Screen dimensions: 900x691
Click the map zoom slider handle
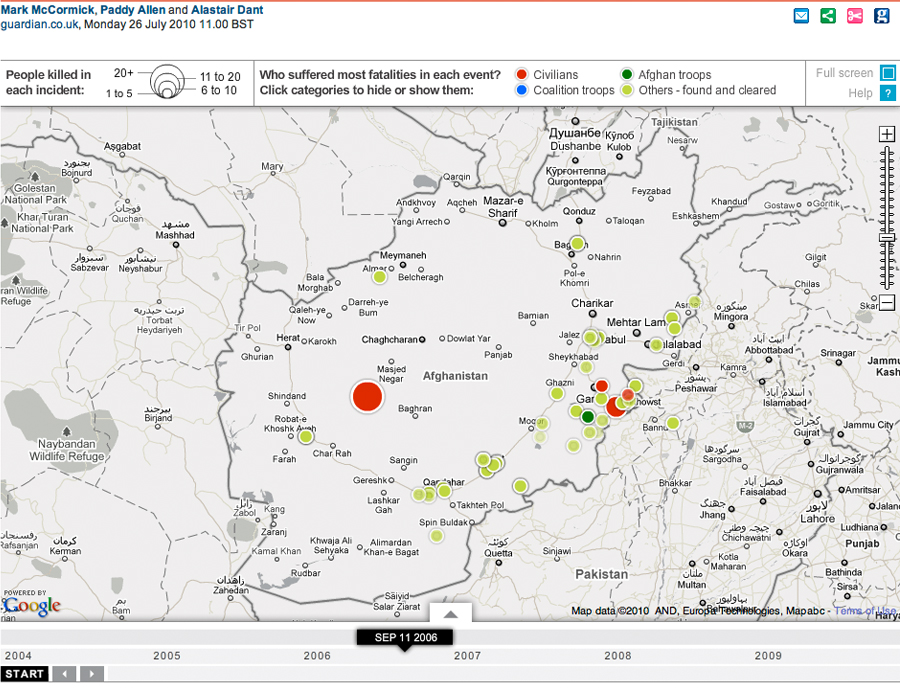tap(887, 238)
